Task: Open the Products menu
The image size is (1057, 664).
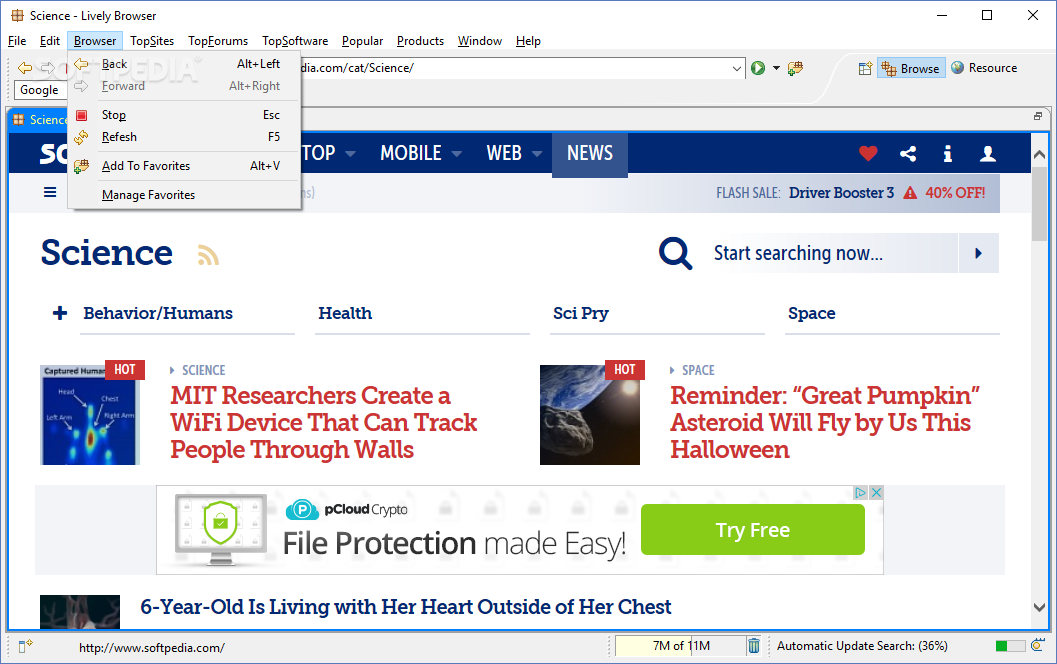Action: click(x=421, y=41)
